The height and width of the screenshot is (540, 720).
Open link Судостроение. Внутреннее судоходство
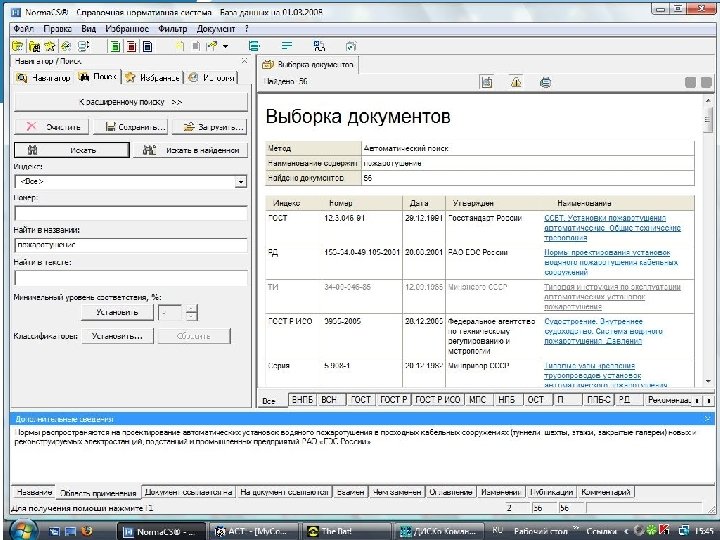point(603,331)
